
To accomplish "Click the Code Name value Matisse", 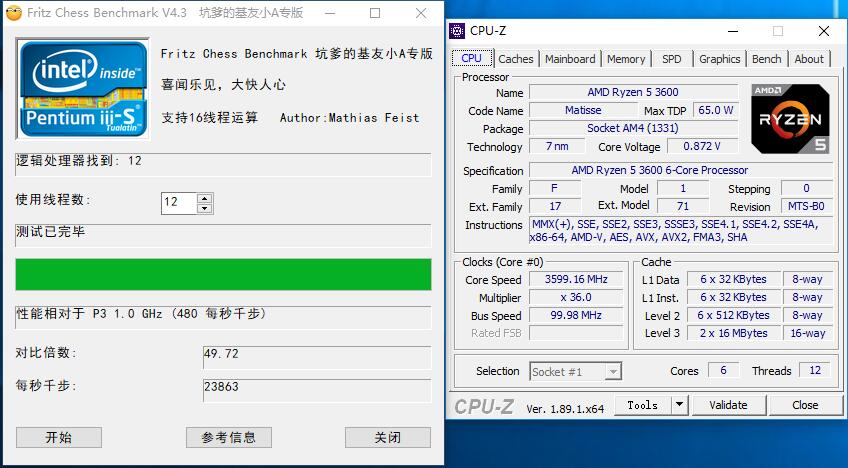I will (583, 110).
